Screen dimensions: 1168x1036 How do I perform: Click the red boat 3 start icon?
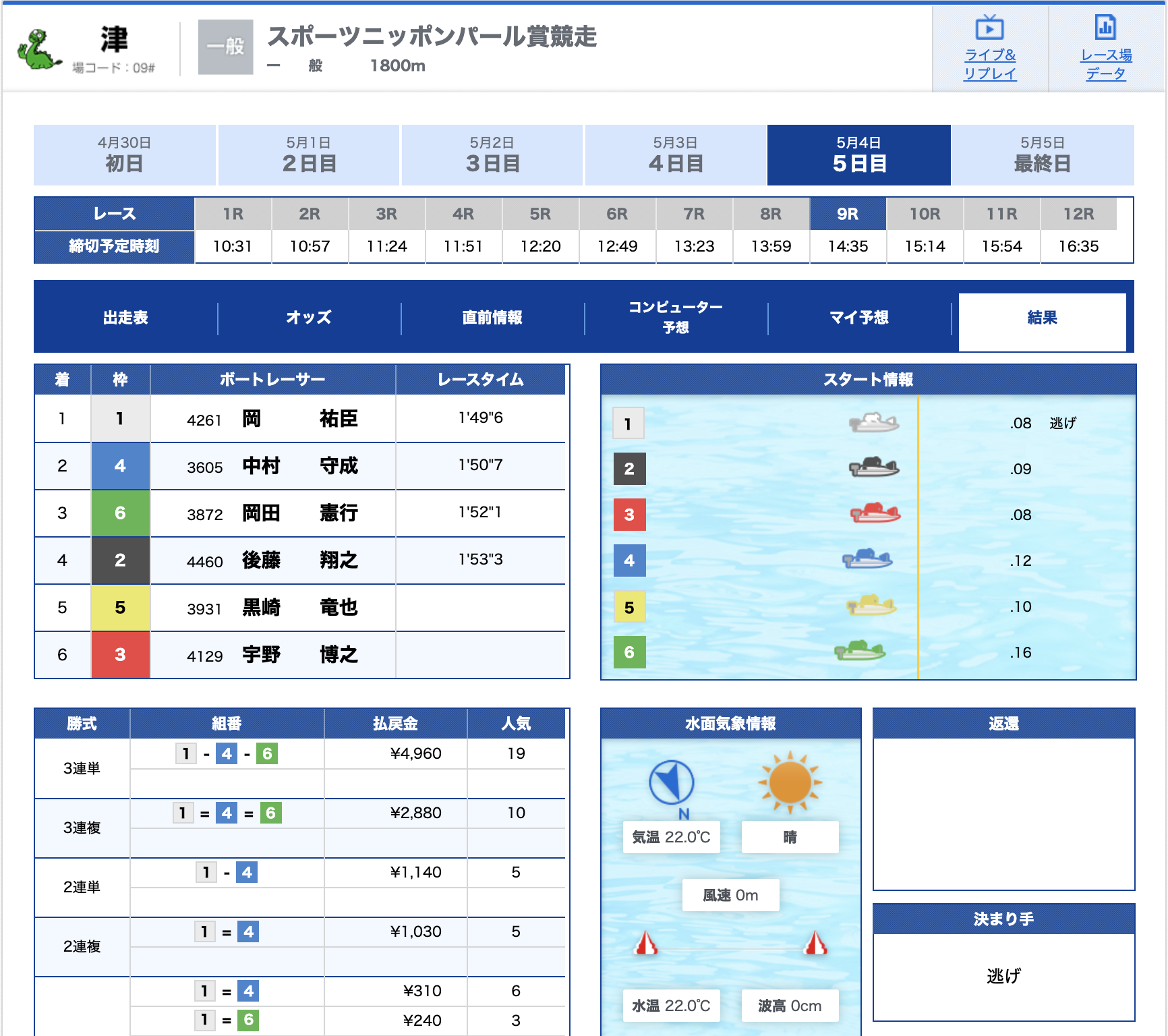[x=875, y=514]
